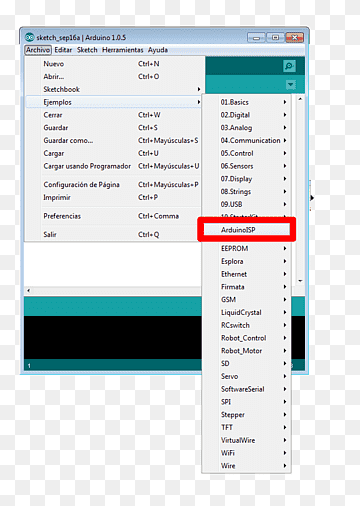
Task: Open VirtualWire examples submenu
Action: coord(247,440)
